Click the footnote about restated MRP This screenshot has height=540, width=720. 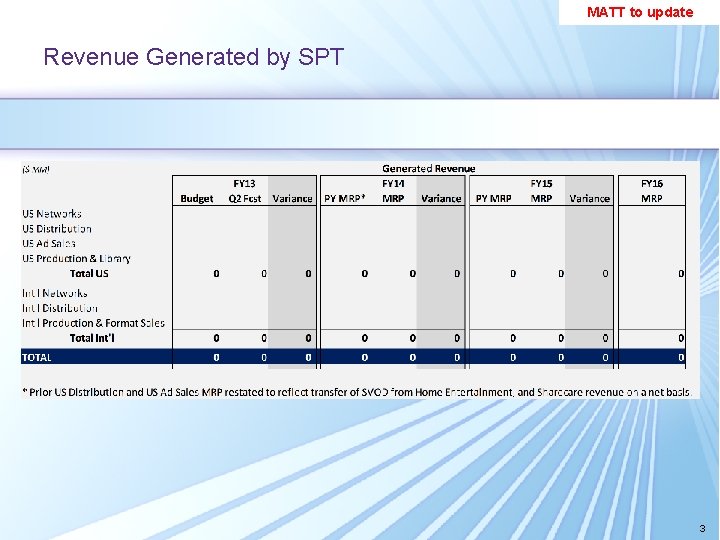click(357, 392)
